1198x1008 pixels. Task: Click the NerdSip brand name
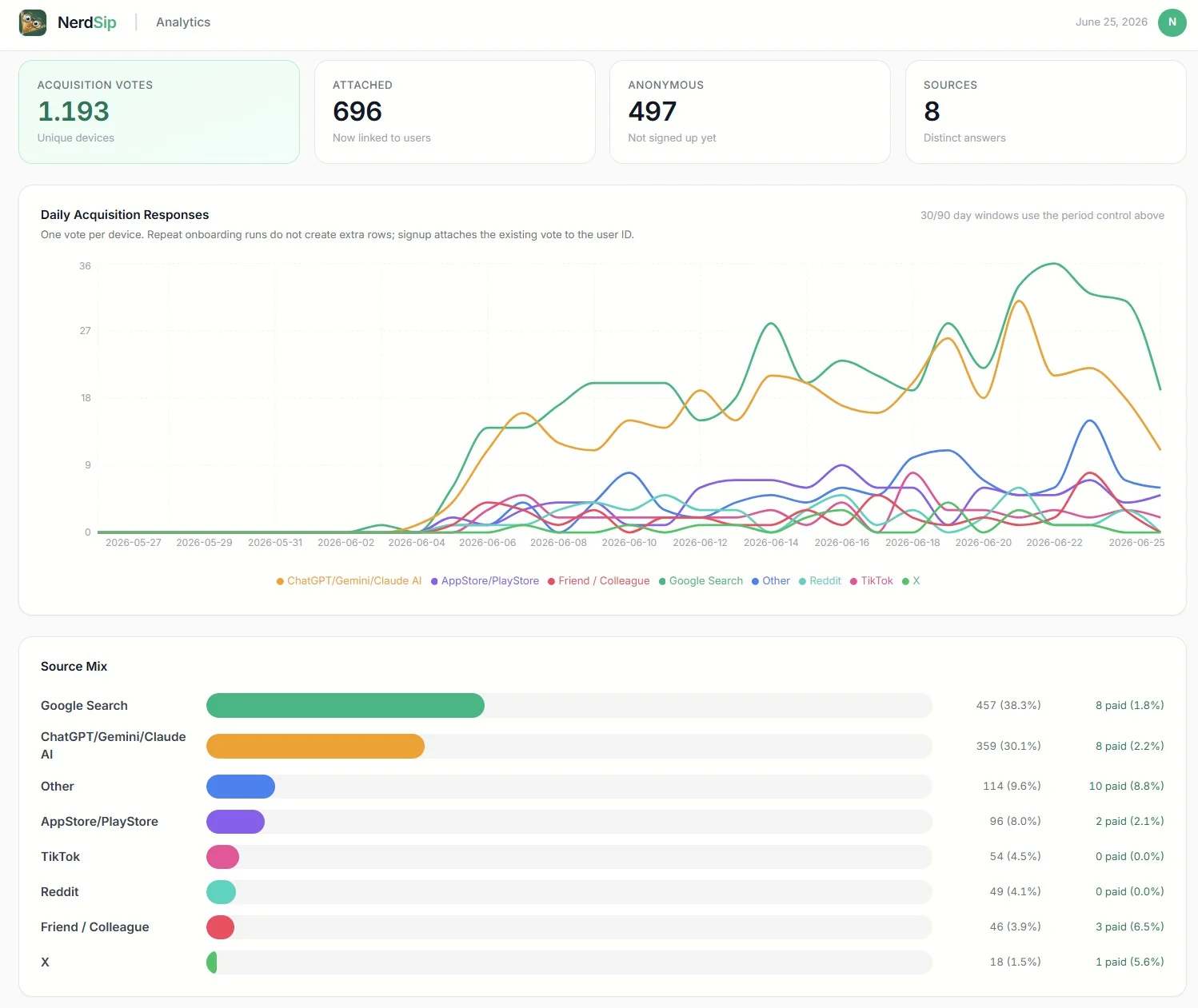point(87,22)
